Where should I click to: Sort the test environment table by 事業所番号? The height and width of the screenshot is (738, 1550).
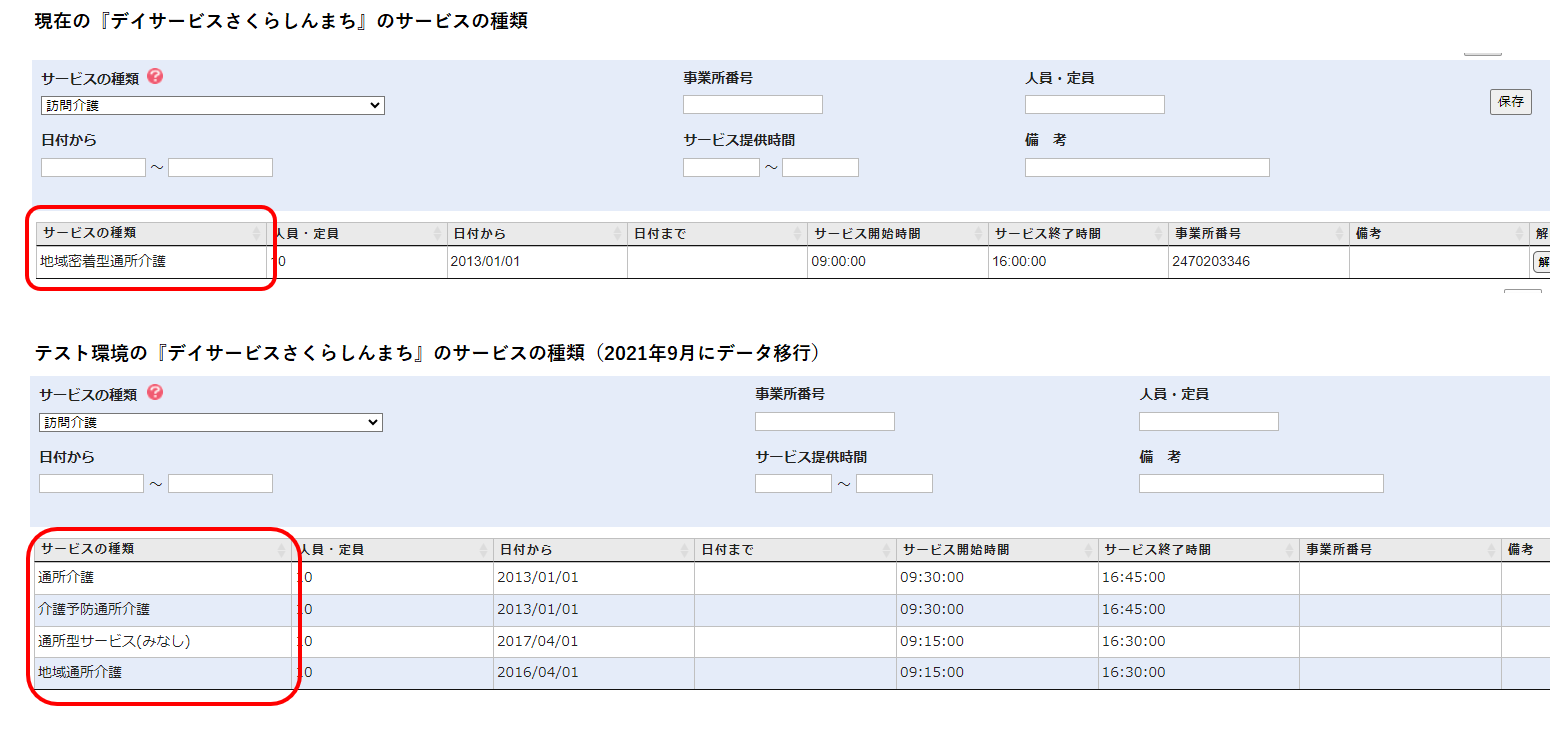pos(1399,550)
